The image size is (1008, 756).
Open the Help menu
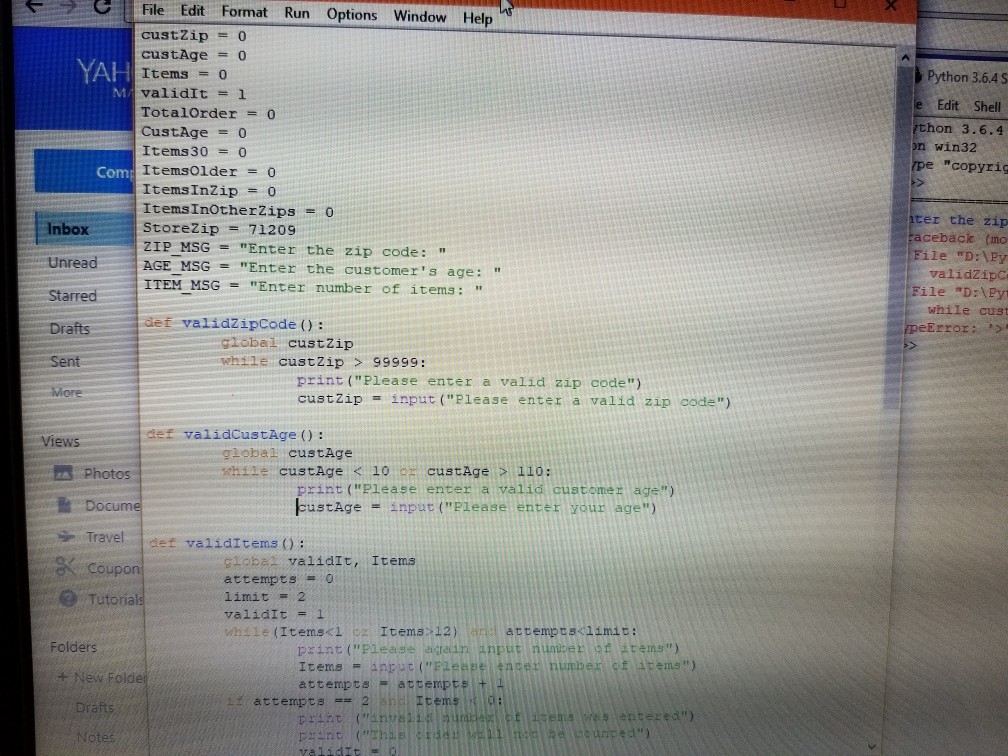477,18
